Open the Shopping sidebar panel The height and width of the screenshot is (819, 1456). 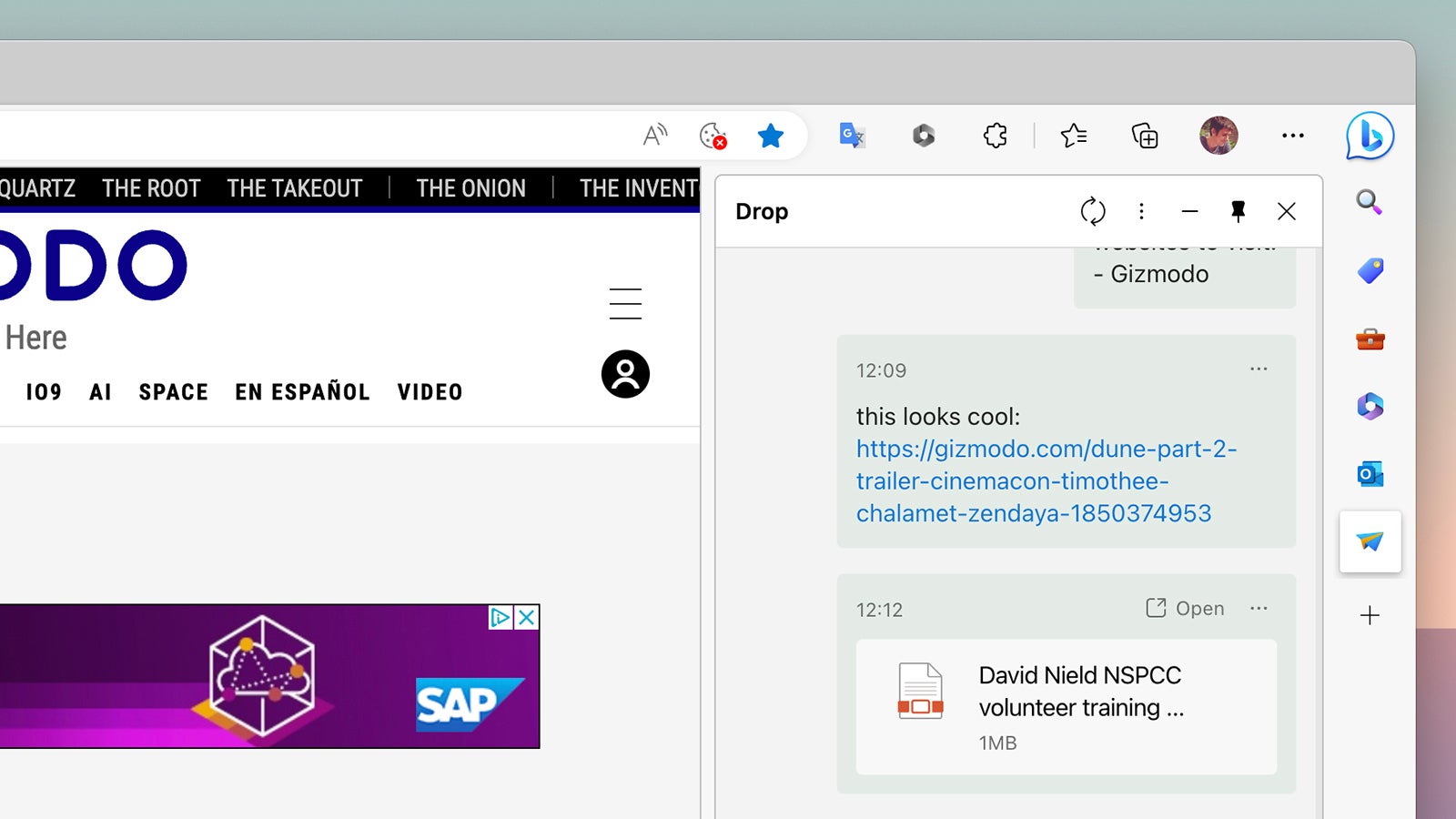(x=1370, y=270)
